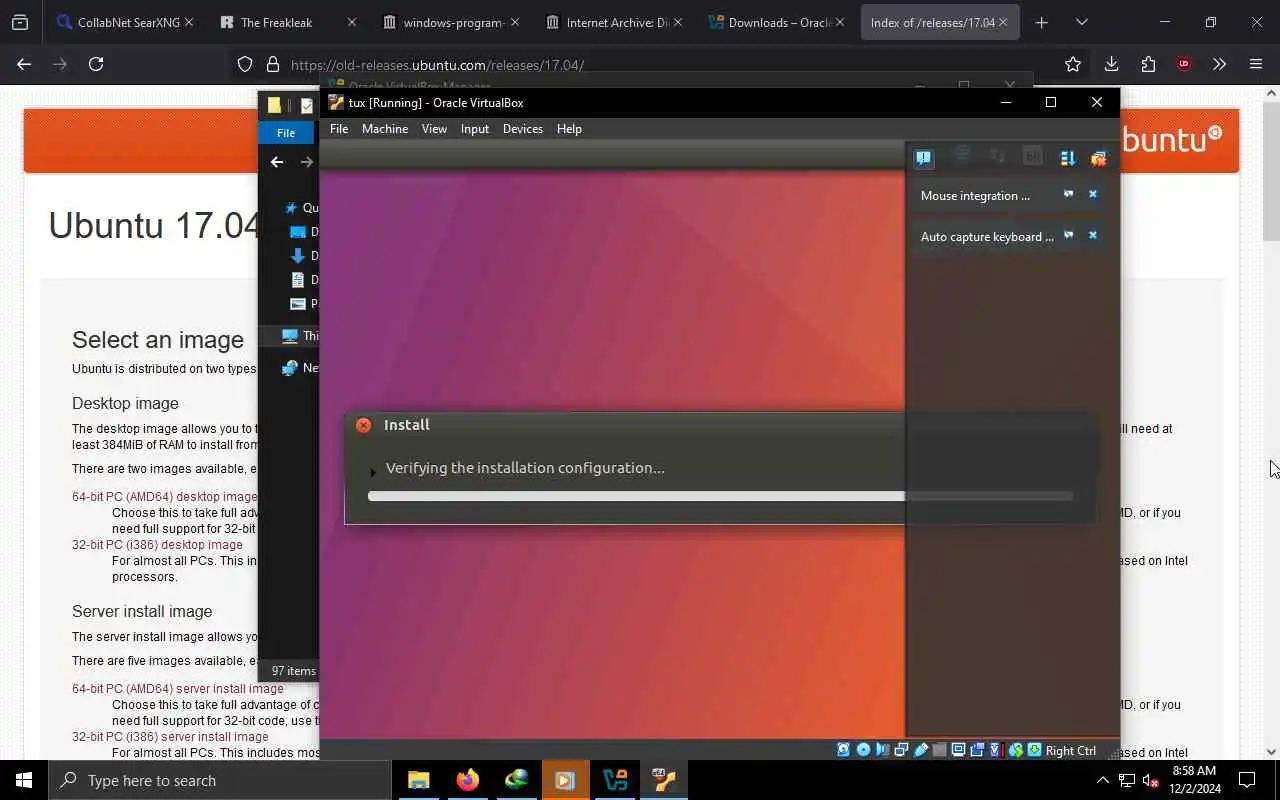
Task: Open VirtualBox Manager taskbar icon
Action: click(614, 780)
